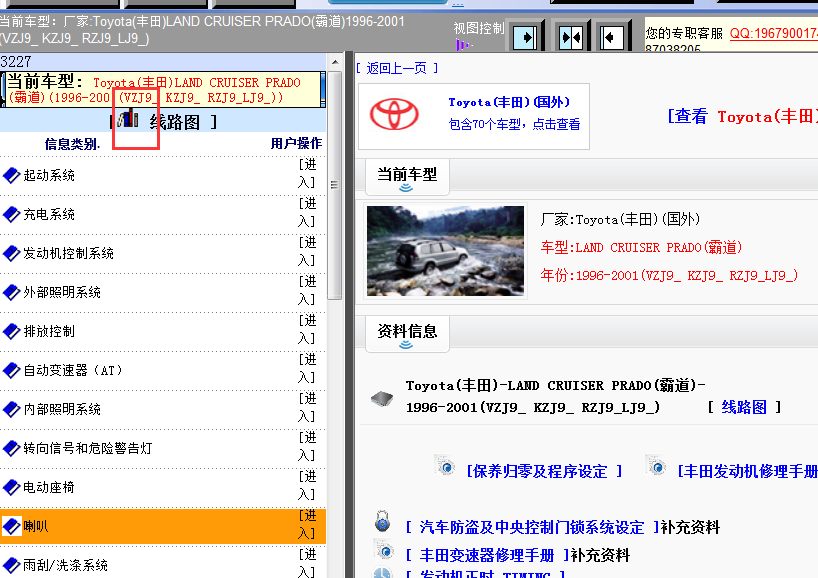Open 保养归零及程序设定 link

(544, 472)
